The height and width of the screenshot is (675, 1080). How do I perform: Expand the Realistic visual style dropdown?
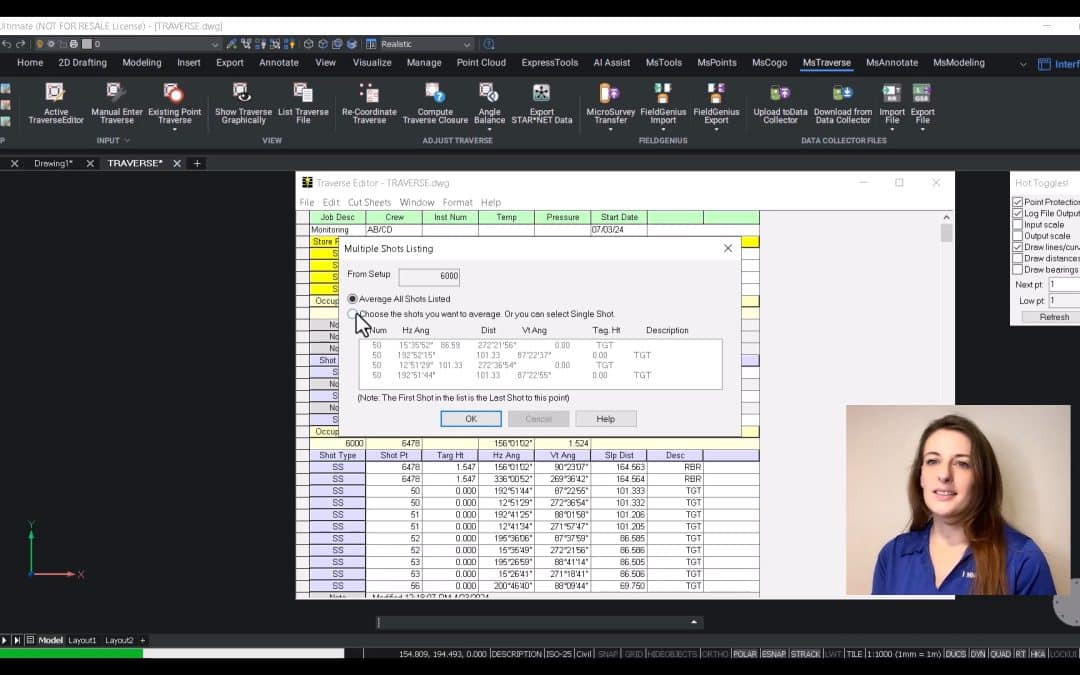(467, 44)
